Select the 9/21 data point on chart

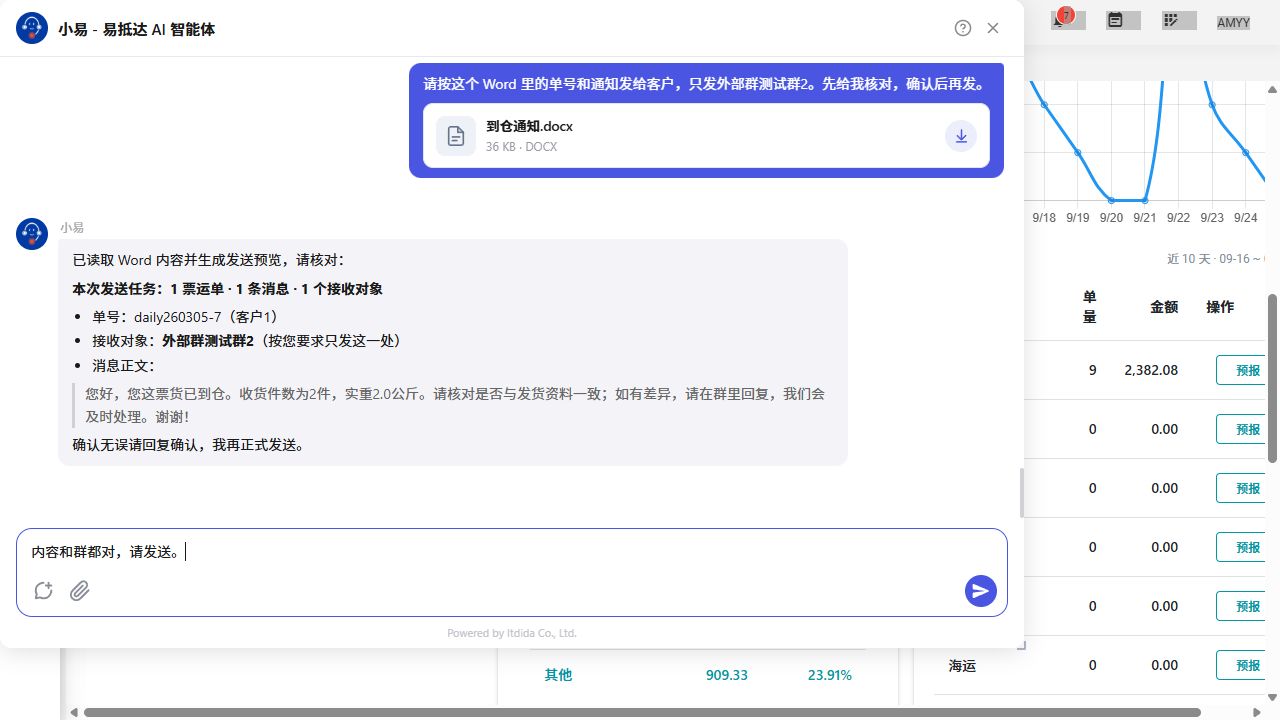(x=1145, y=200)
